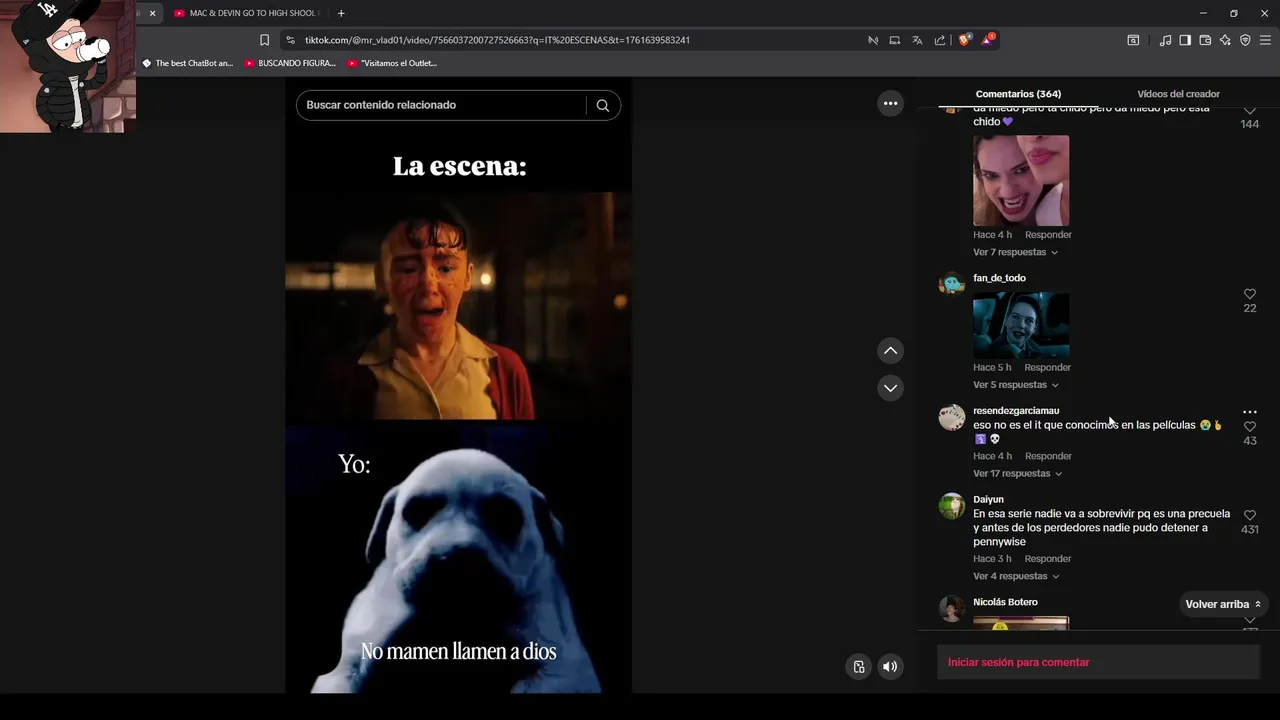Click the TikTok video to pause it
The image size is (1280, 720).
pyautogui.click(x=458, y=385)
